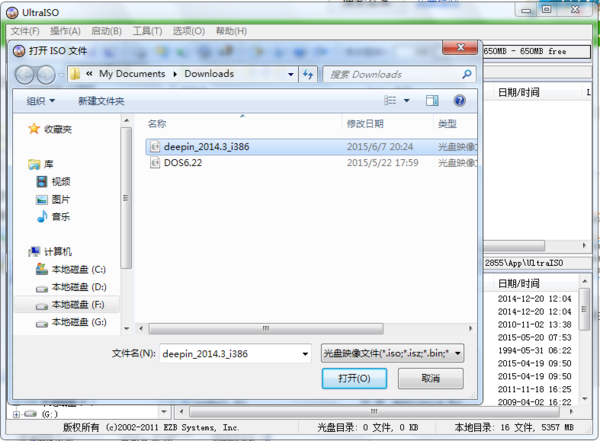Viewport: 600px width, 441px height.
Task: Select the 2010-11-02 13:38 row
Action: [x=534, y=325]
